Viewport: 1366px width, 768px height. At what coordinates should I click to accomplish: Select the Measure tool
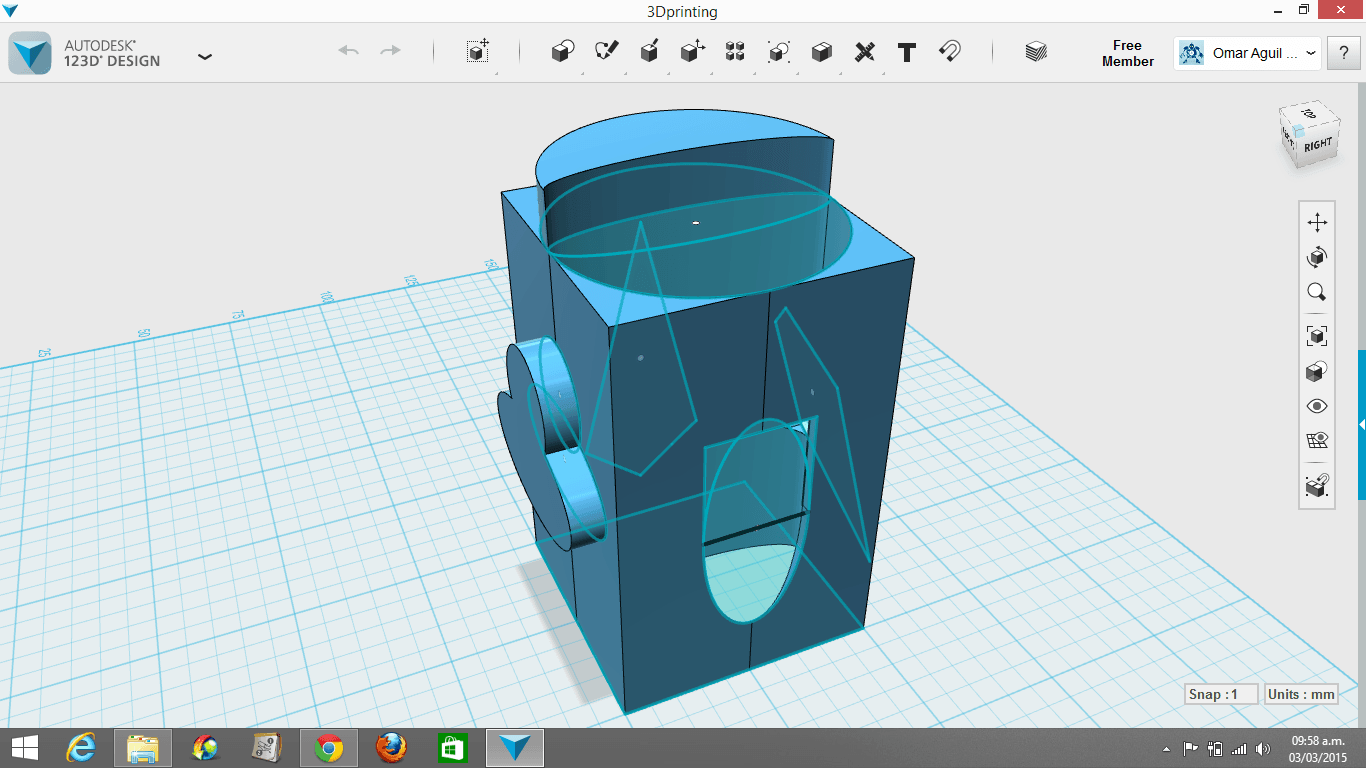(865, 52)
